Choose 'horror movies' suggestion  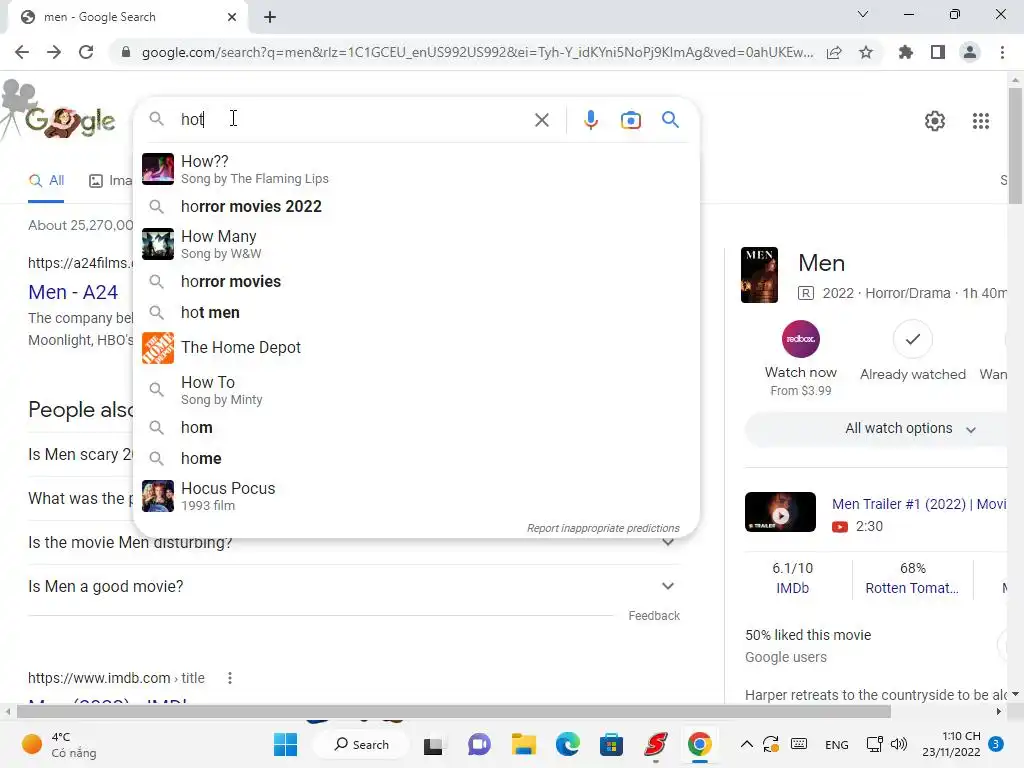tap(417, 281)
